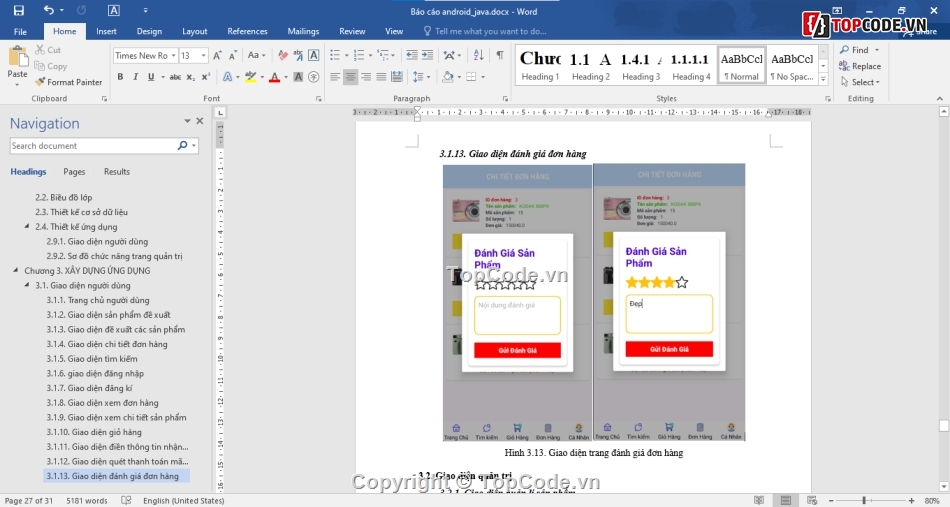This screenshot has width=950, height=507.
Task: Click the Replace button in Editing group
Action: [860, 66]
